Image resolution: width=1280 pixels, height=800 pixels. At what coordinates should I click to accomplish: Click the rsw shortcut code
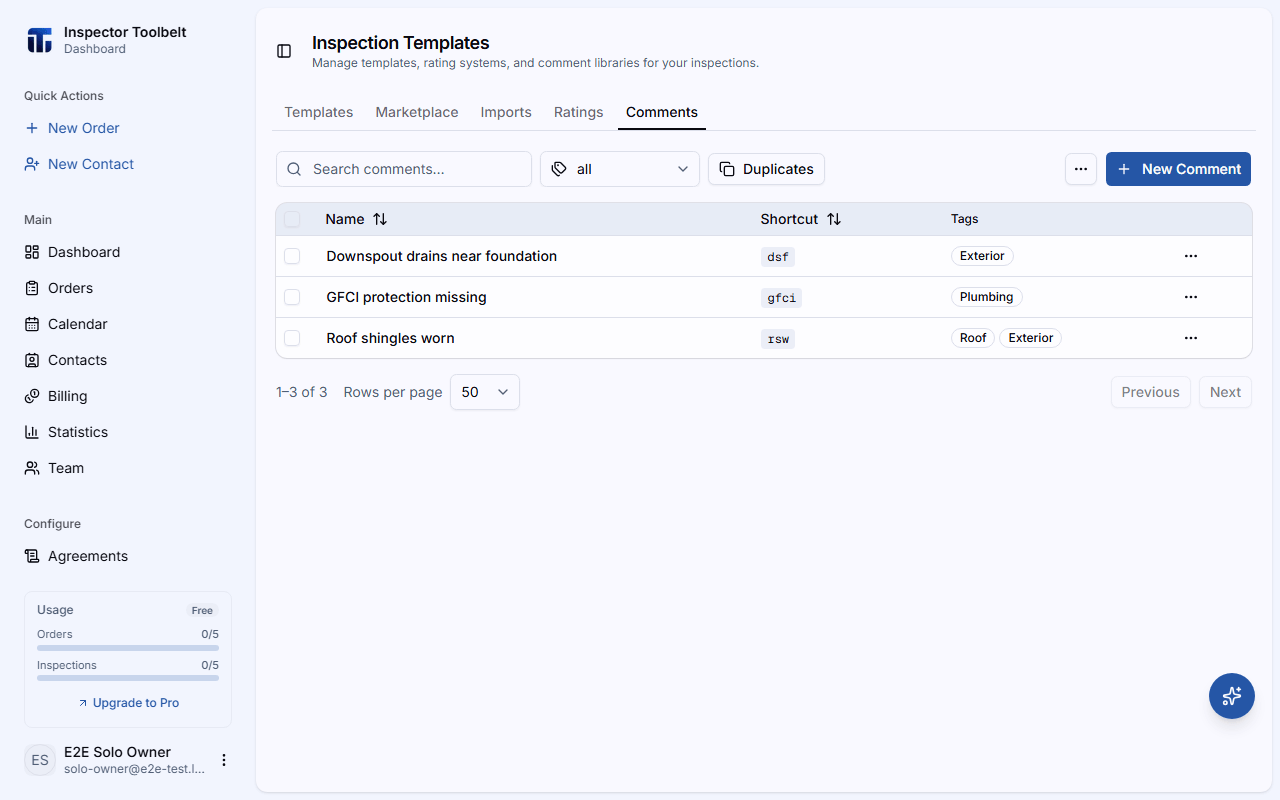[x=778, y=339]
